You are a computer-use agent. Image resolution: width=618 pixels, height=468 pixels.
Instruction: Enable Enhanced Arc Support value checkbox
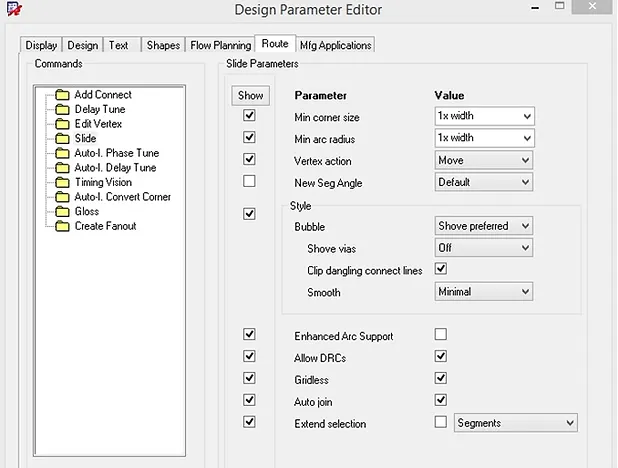(441, 334)
